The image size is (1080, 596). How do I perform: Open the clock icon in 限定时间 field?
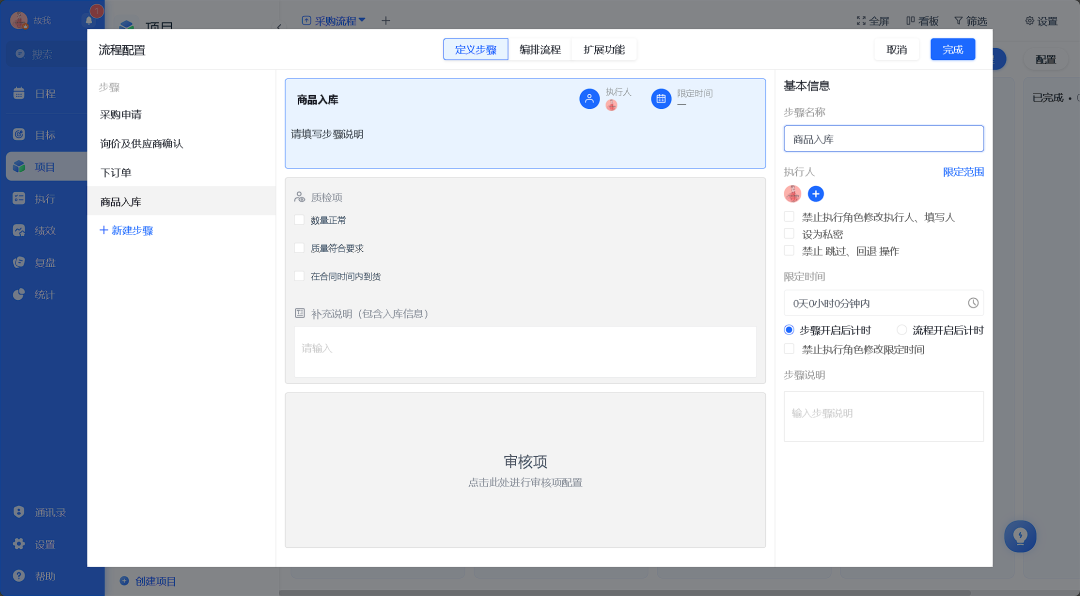click(971, 302)
